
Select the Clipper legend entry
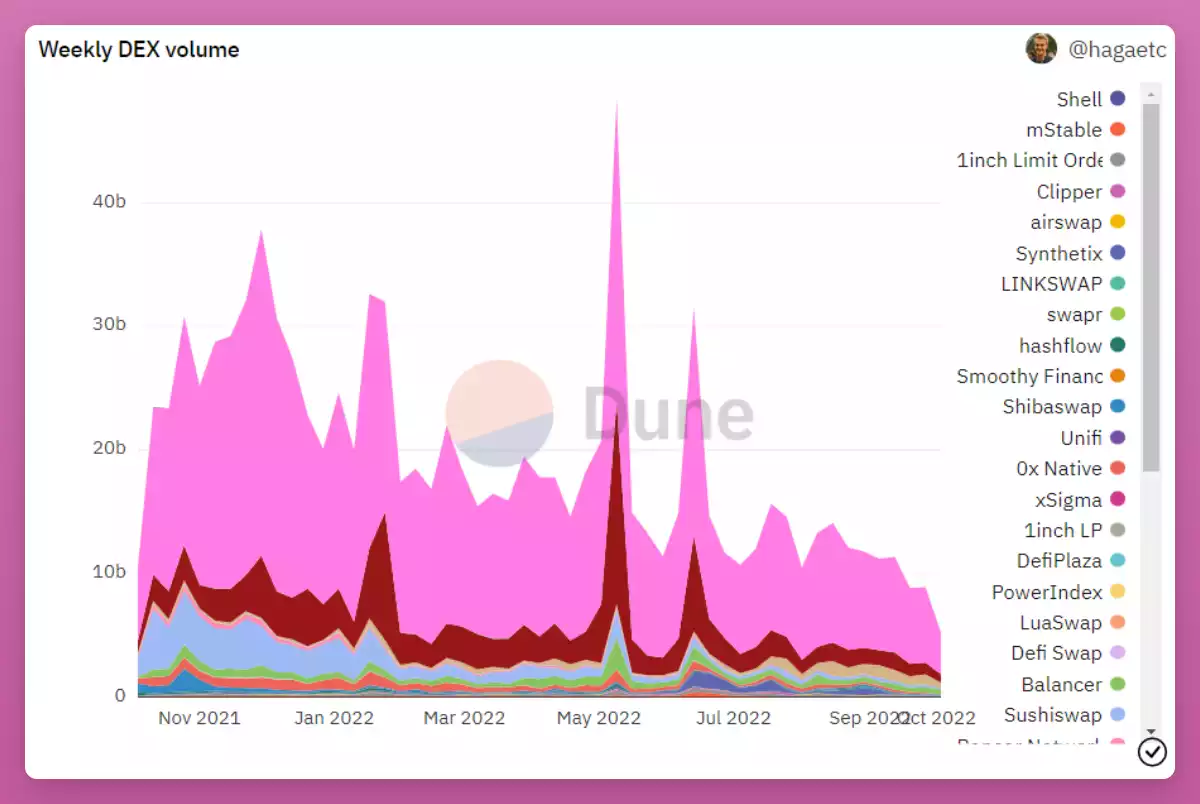(x=1069, y=192)
